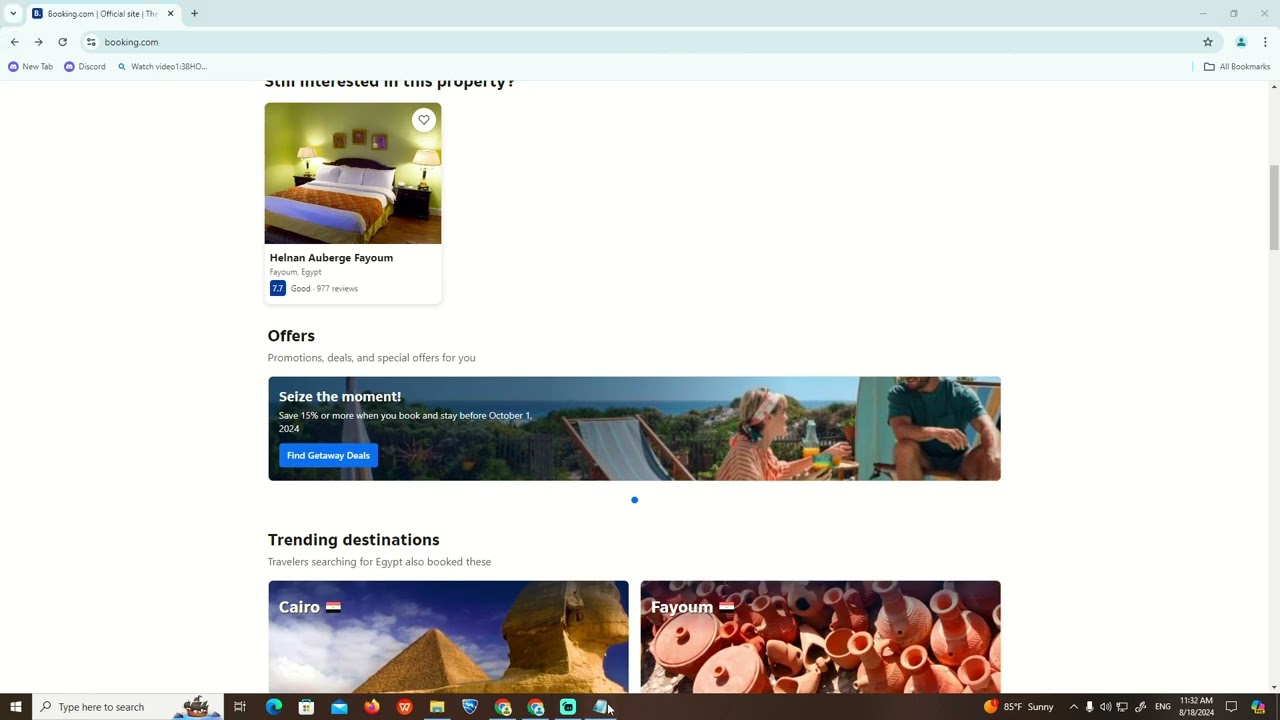Open File Explorer from the taskbar
The height and width of the screenshot is (720, 1280).
437,707
